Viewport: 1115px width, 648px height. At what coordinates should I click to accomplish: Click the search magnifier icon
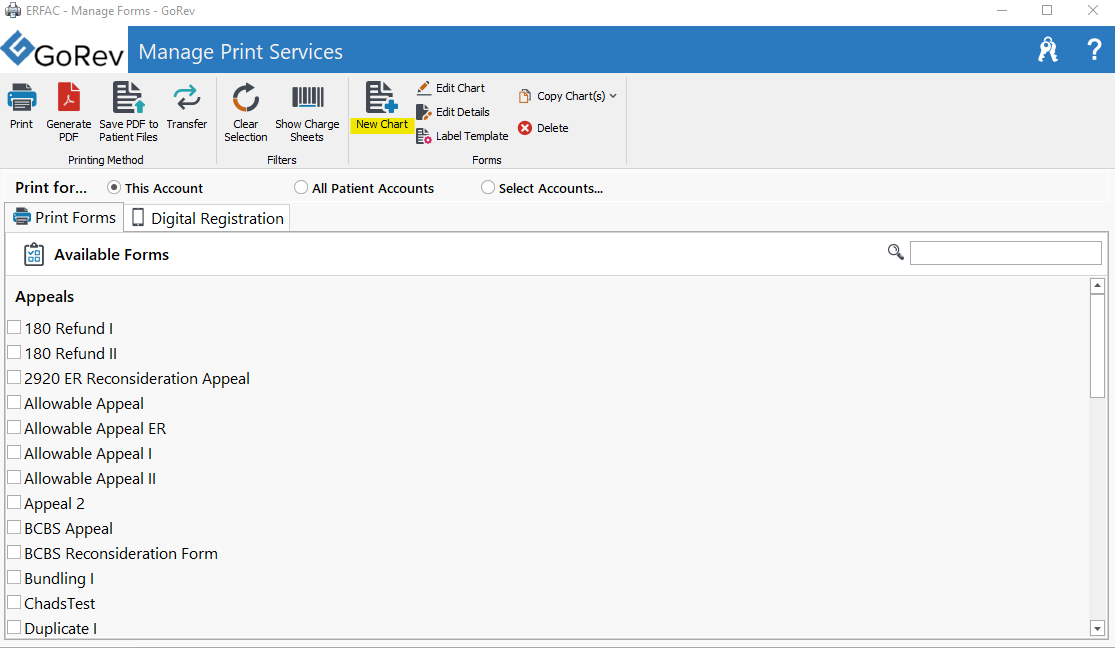895,252
